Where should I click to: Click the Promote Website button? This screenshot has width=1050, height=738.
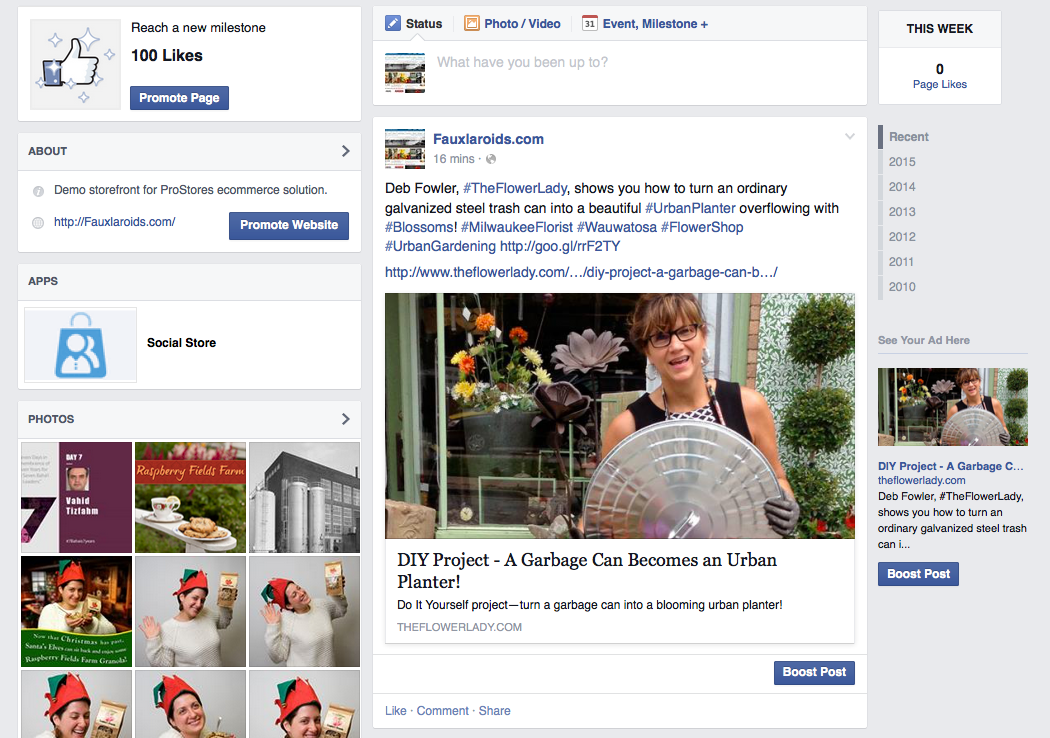click(x=289, y=226)
